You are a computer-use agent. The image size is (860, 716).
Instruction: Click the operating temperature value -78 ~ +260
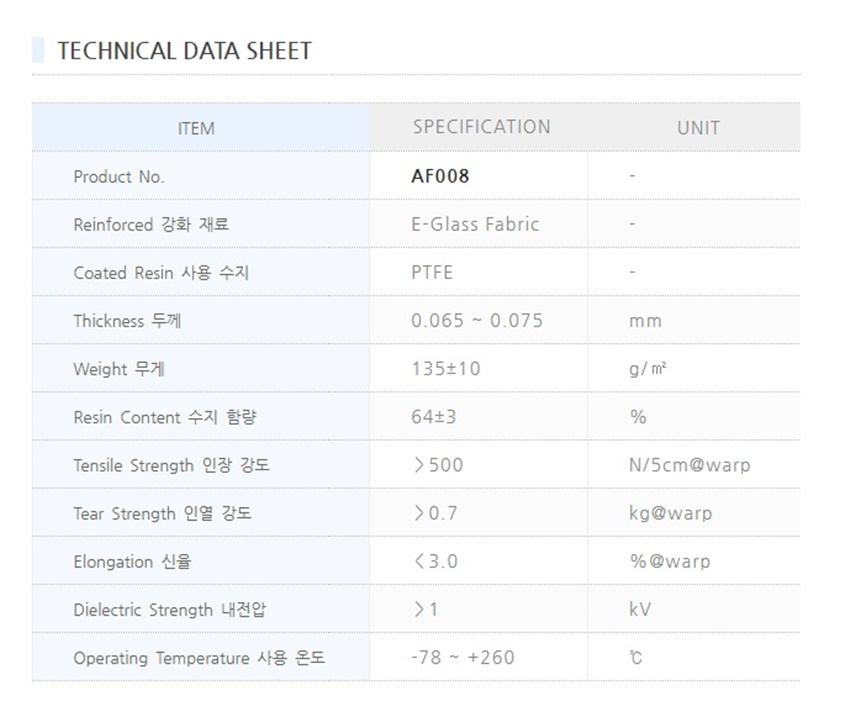point(463,658)
